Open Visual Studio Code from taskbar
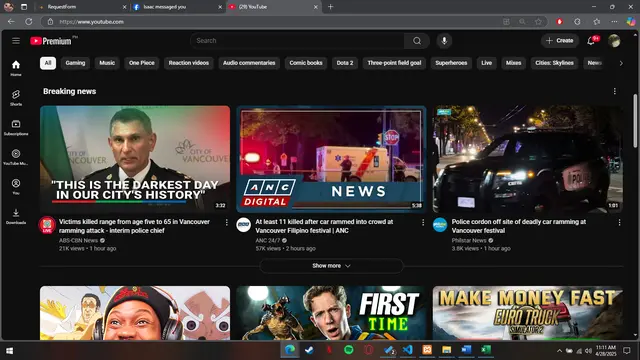The height and width of the screenshot is (360, 640). (x=407, y=350)
